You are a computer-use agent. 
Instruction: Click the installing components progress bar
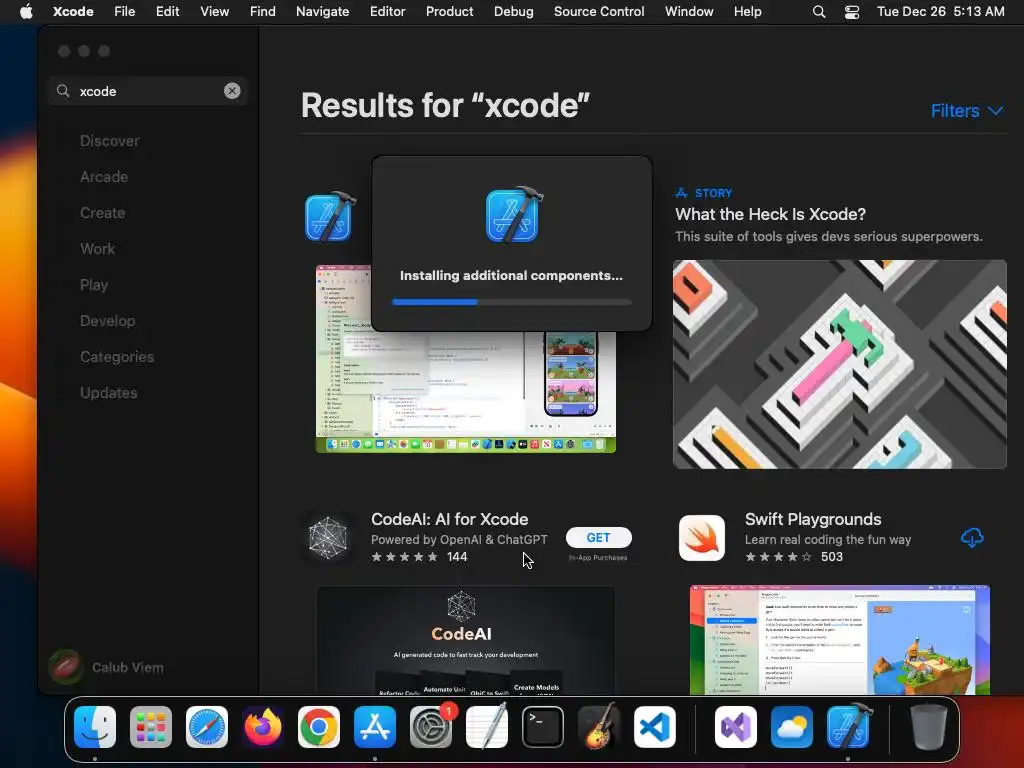coord(512,302)
